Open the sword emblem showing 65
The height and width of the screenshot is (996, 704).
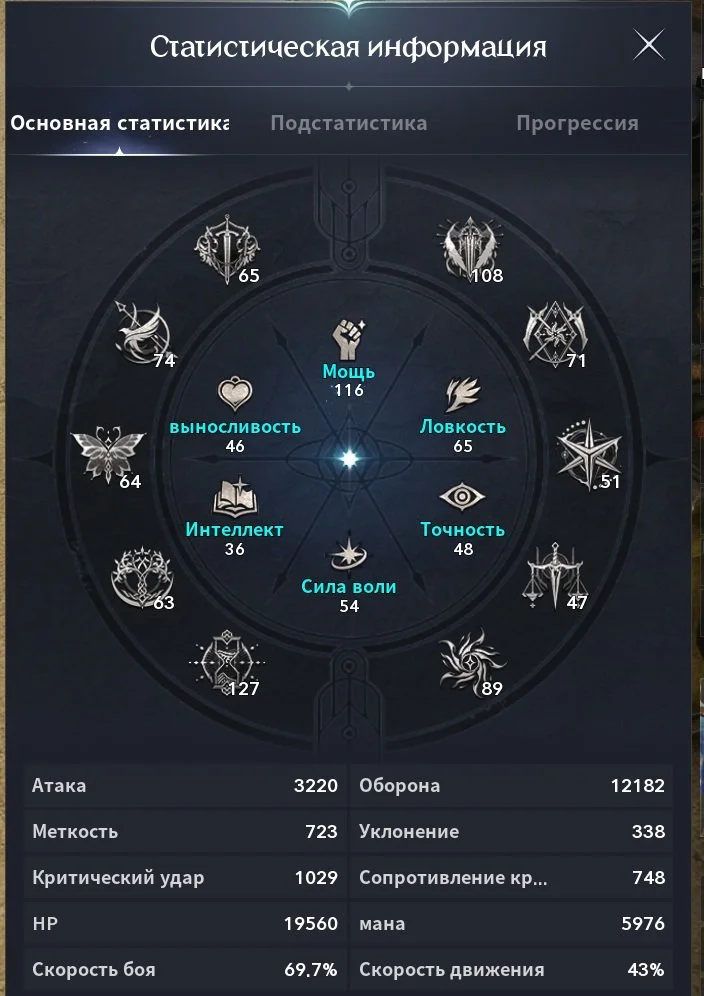click(227, 249)
